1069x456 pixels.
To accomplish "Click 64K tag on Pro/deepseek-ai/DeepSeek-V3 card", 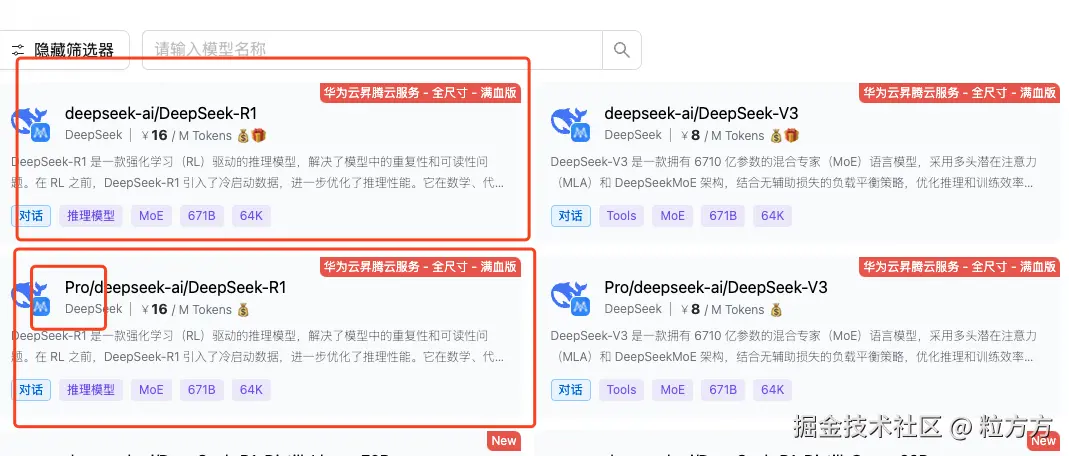I will click(772, 390).
